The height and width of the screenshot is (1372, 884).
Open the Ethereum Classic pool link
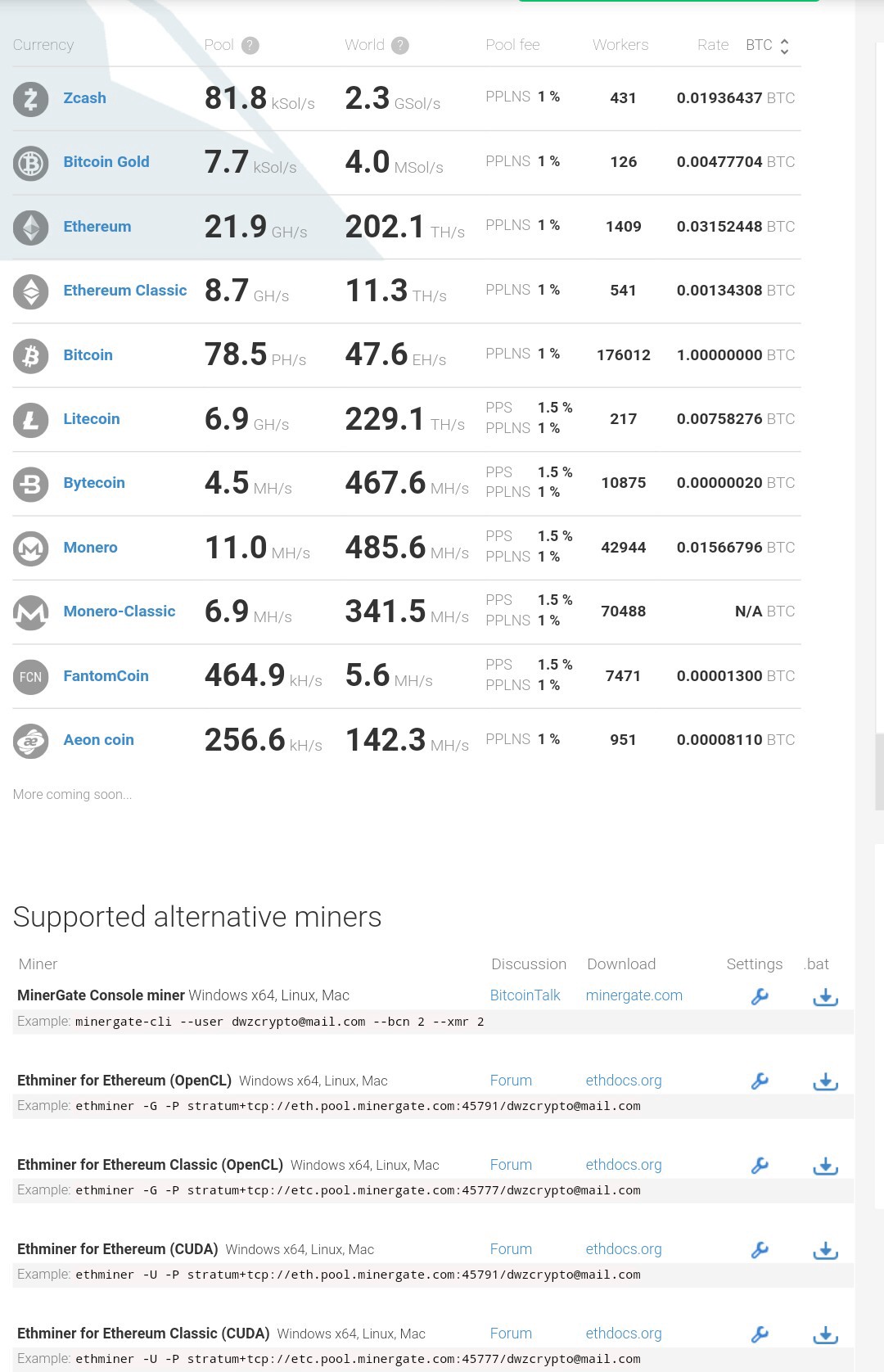tap(125, 291)
